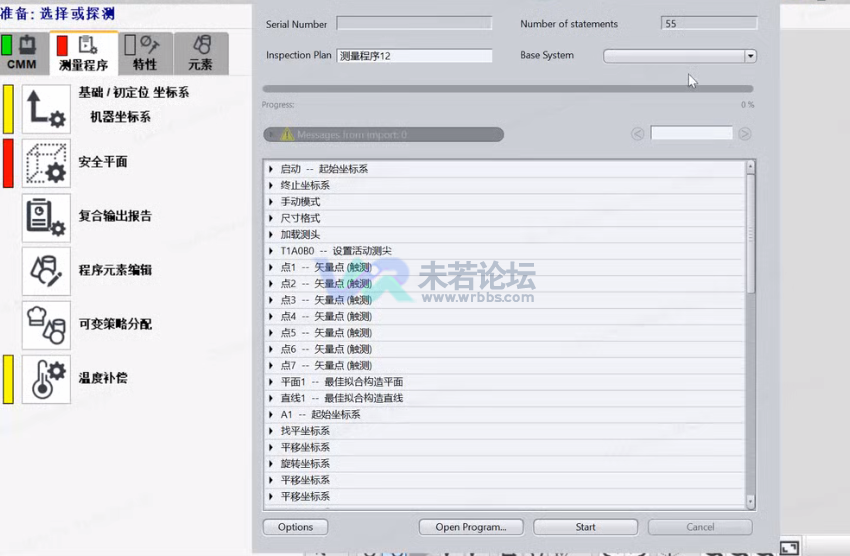Click the 复合输出报告 label text
This screenshot has width=850, height=556.
point(115,216)
